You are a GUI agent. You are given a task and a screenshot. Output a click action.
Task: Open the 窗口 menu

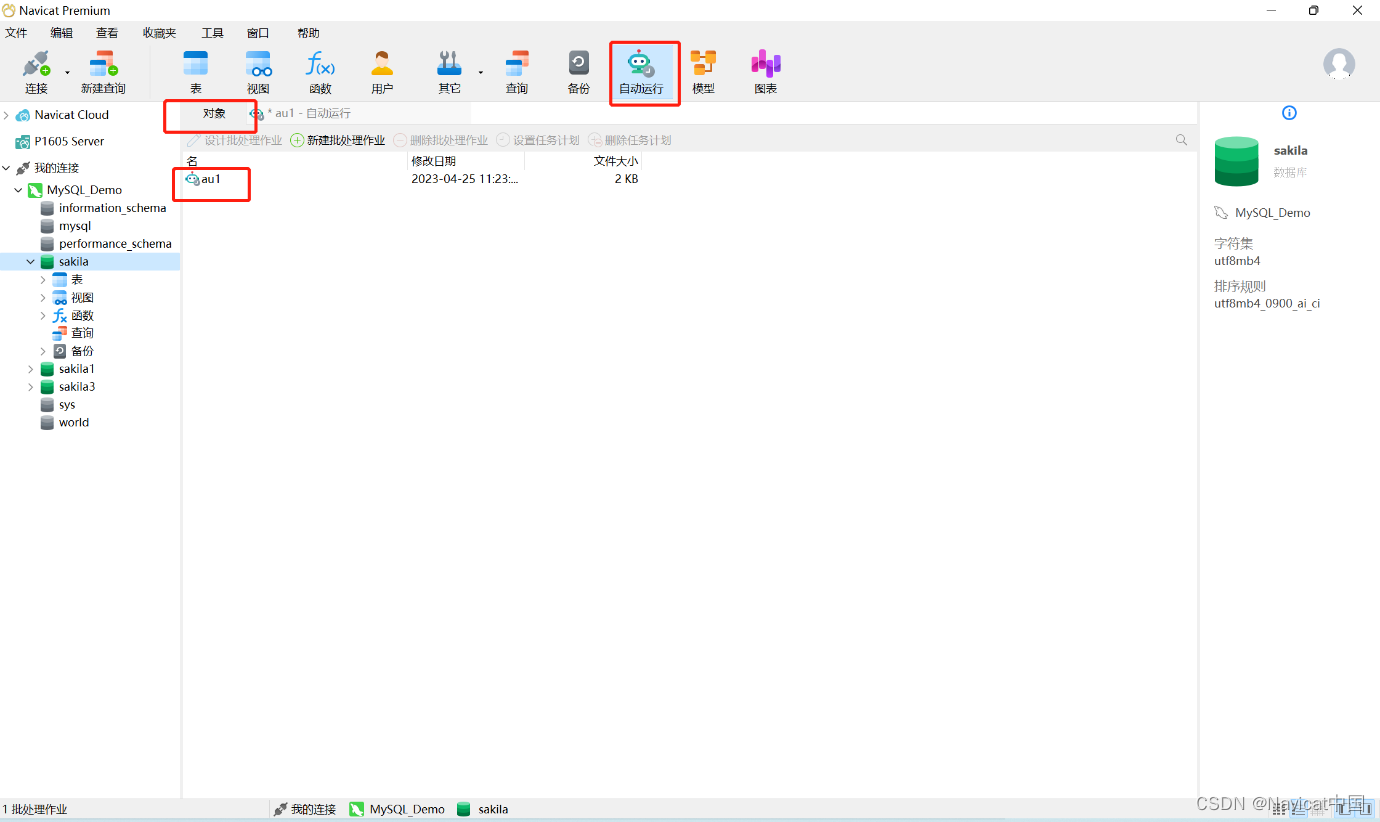coord(258,33)
